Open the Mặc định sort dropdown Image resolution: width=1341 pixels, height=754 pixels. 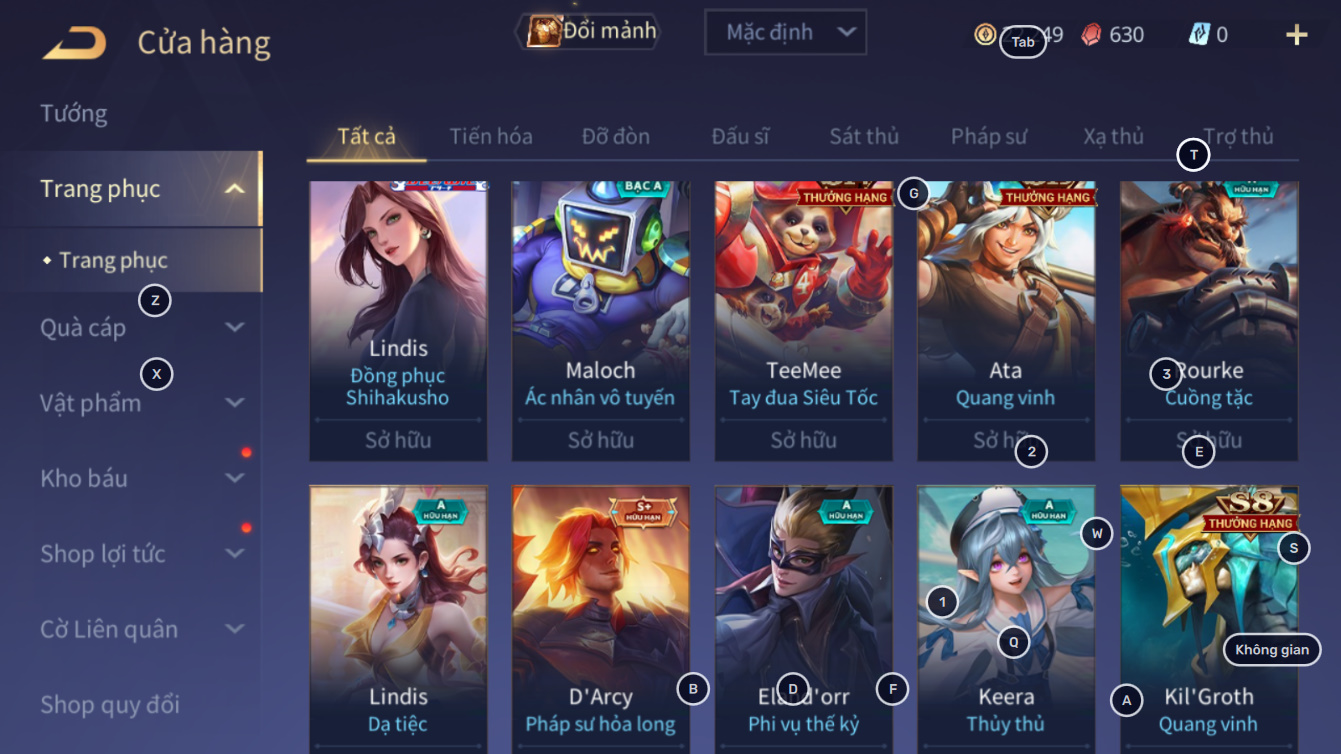pos(785,33)
